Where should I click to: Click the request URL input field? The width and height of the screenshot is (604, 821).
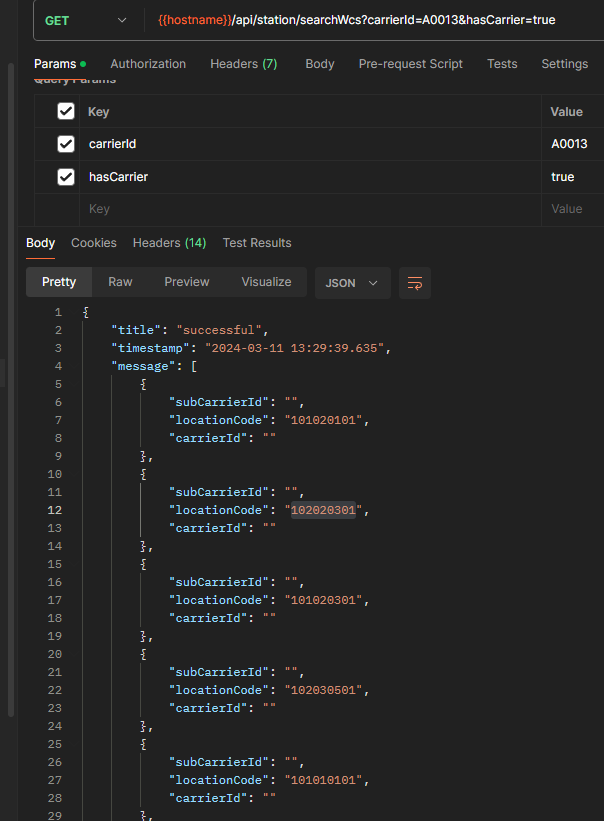pos(375,20)
